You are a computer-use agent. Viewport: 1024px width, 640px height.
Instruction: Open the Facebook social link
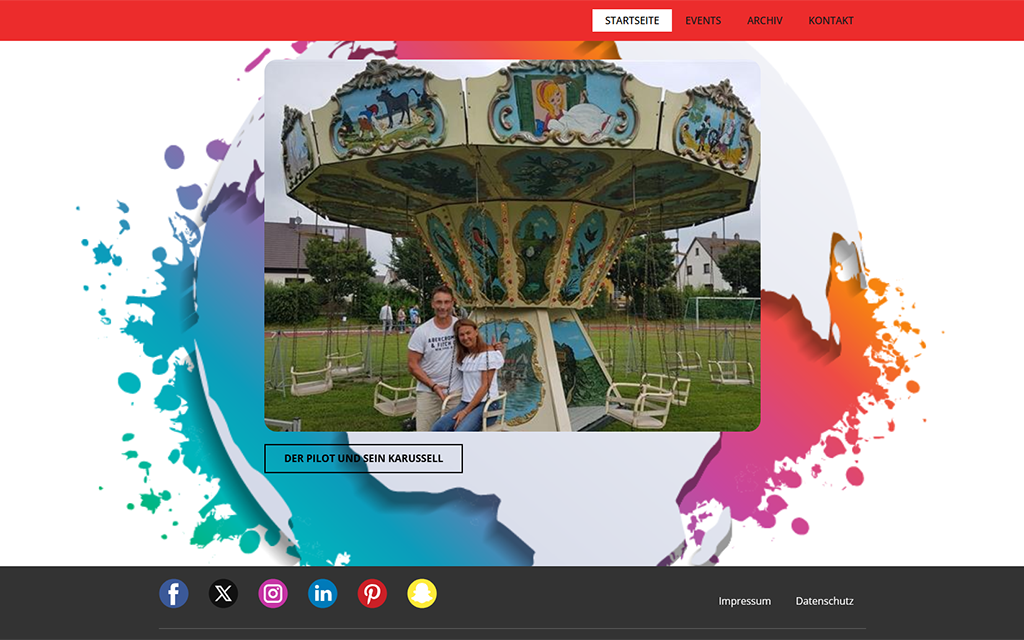(174, 594)
